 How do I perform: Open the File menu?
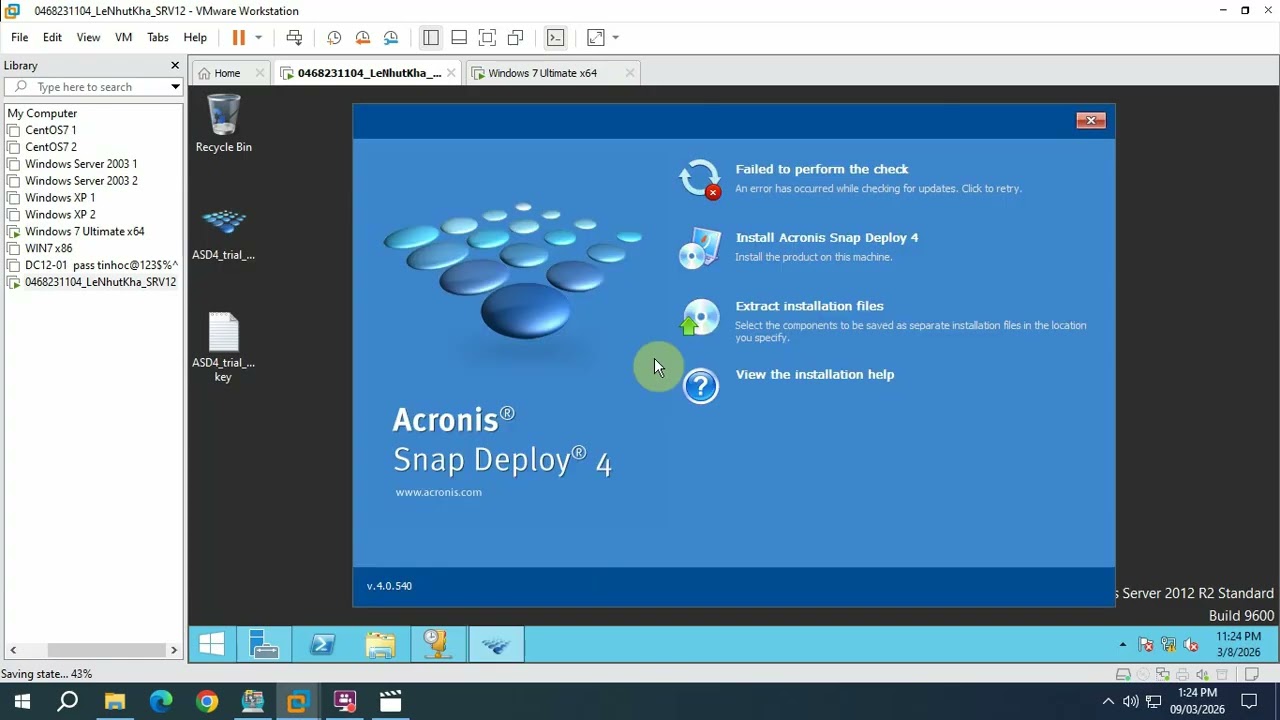click(19, 37)
